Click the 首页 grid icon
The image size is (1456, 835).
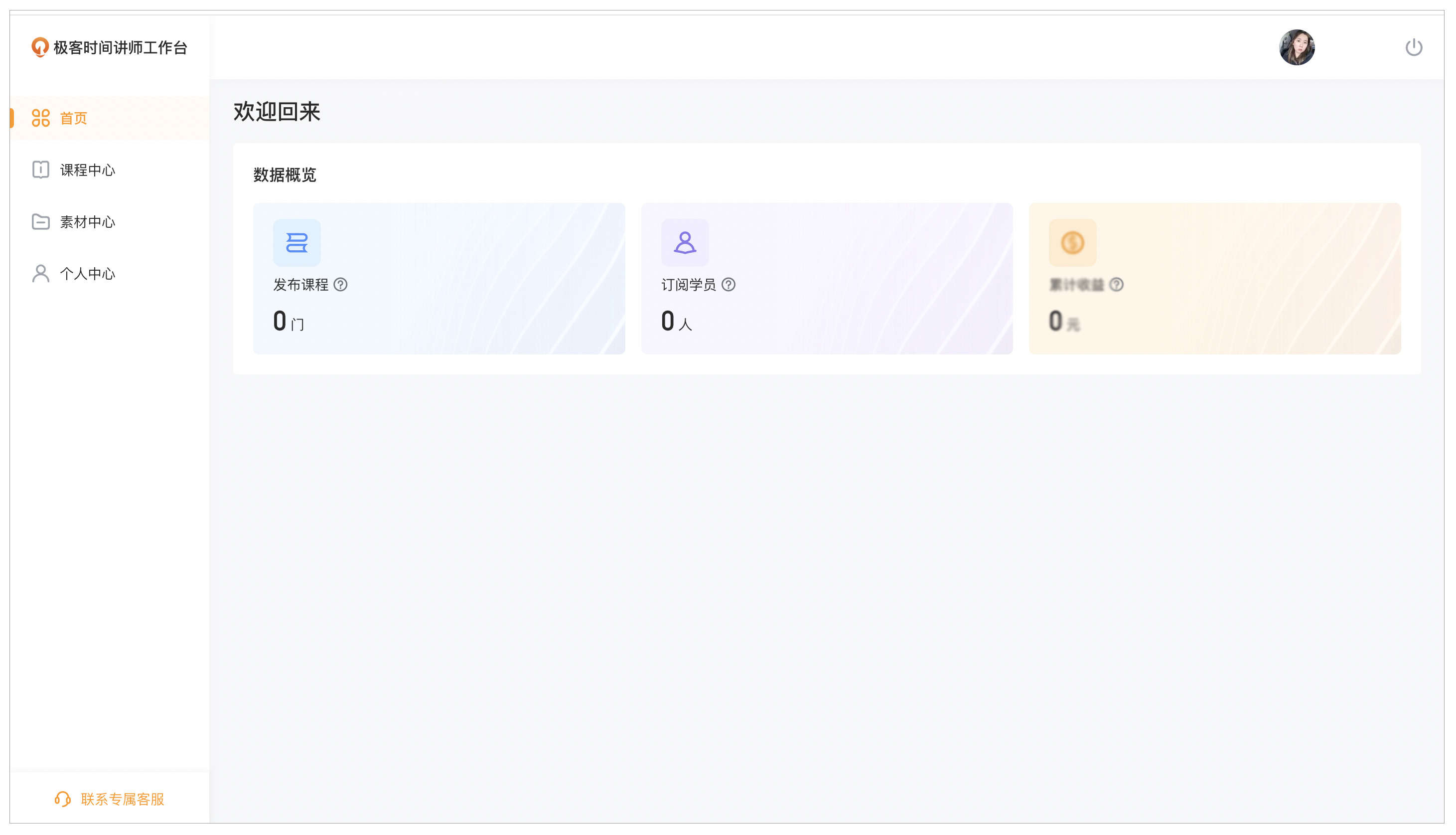click(41, 118)
